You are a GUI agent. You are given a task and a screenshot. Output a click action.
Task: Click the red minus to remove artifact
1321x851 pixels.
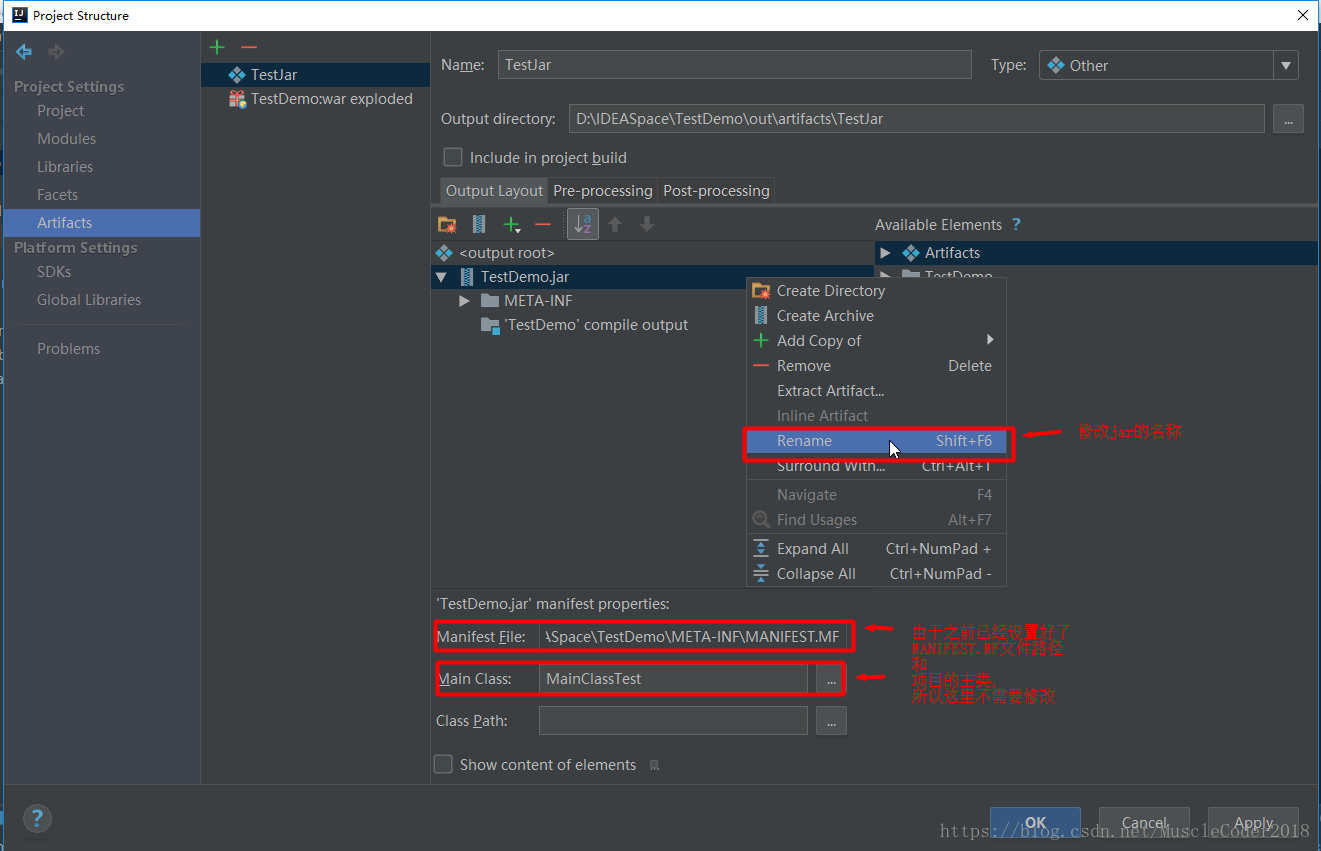point(249,47)
